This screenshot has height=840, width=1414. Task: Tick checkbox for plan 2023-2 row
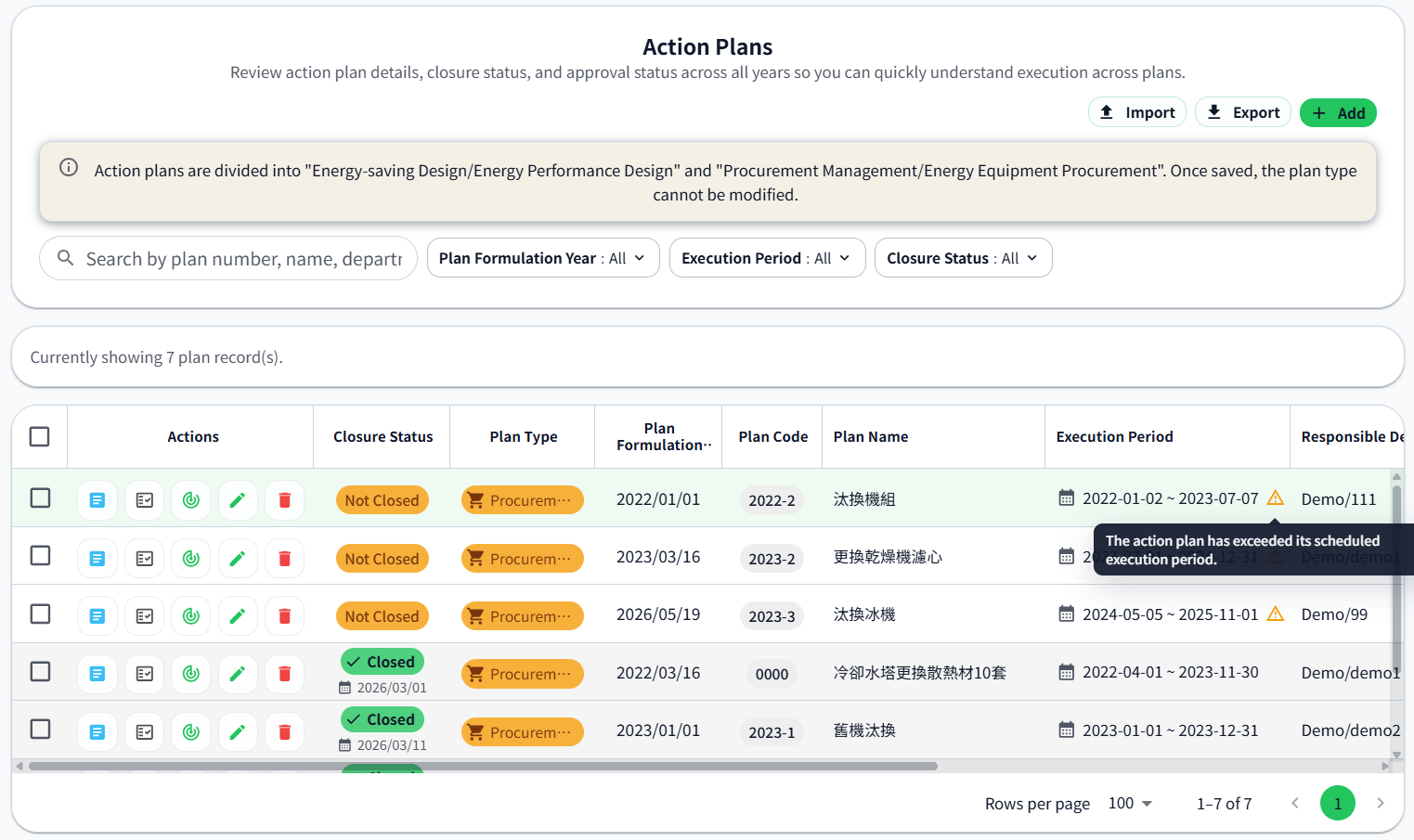click(x=40, y=555)
